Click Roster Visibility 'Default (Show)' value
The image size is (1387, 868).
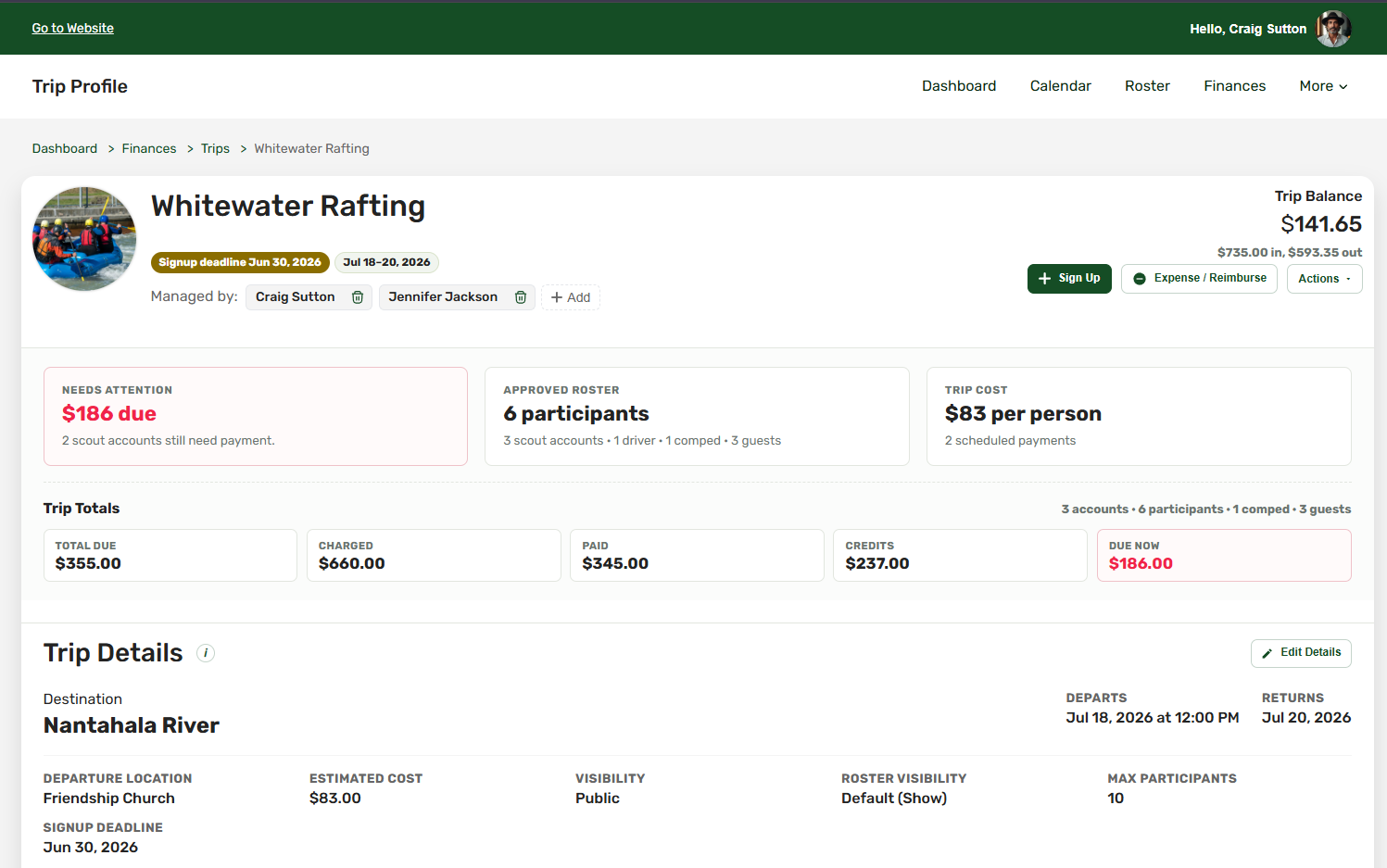(894, 799)
